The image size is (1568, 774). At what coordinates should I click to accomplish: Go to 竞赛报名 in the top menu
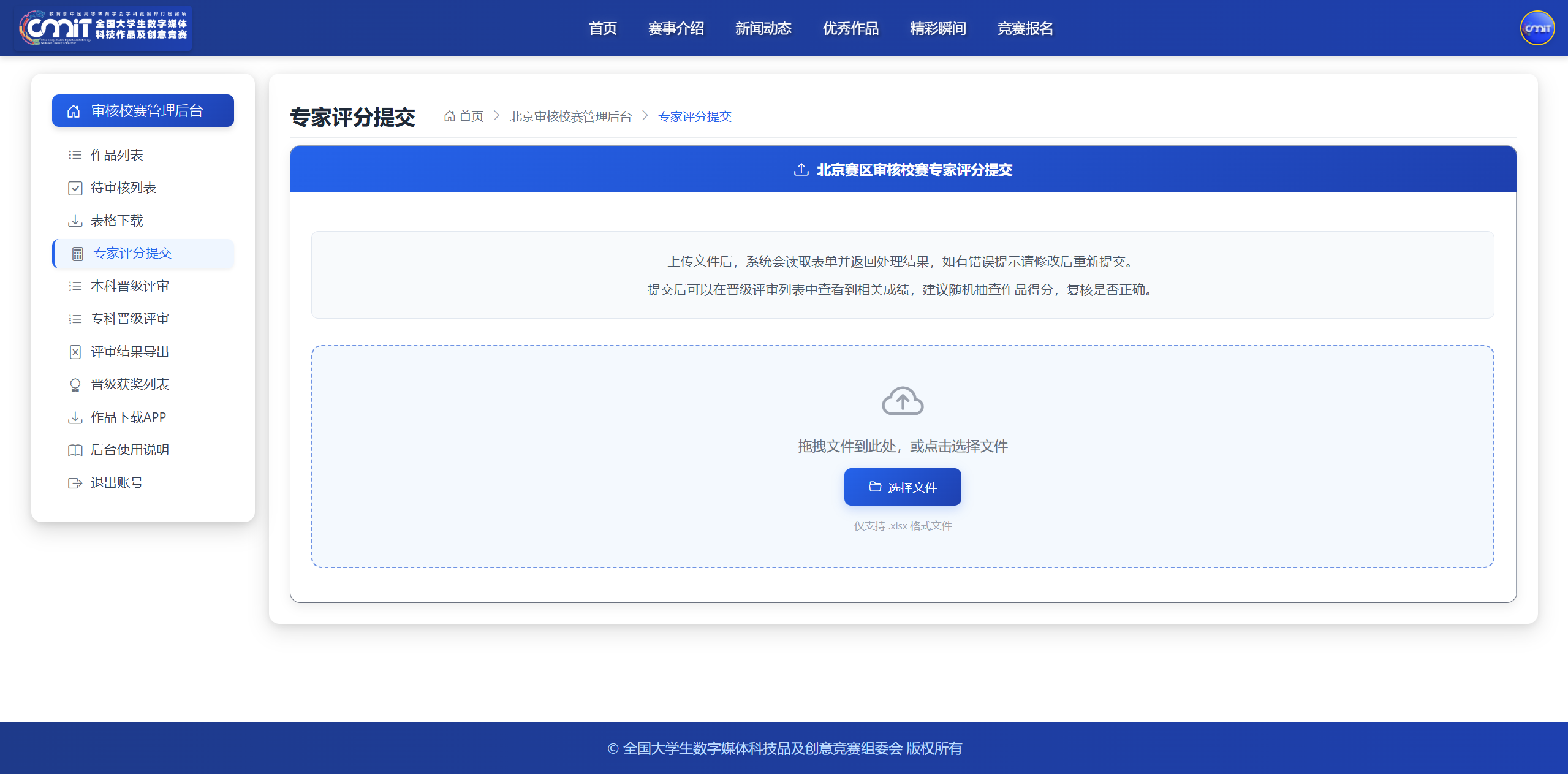(x=1025, y=28)
